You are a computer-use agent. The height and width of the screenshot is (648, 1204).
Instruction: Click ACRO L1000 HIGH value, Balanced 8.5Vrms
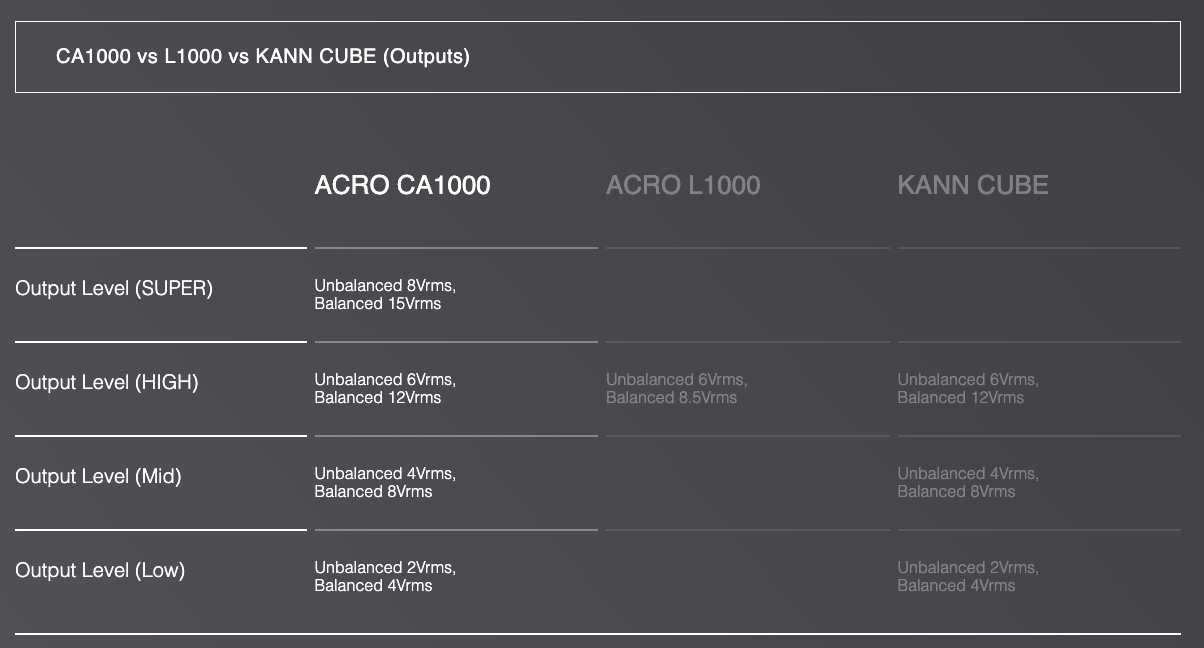[x=671, y=398]
